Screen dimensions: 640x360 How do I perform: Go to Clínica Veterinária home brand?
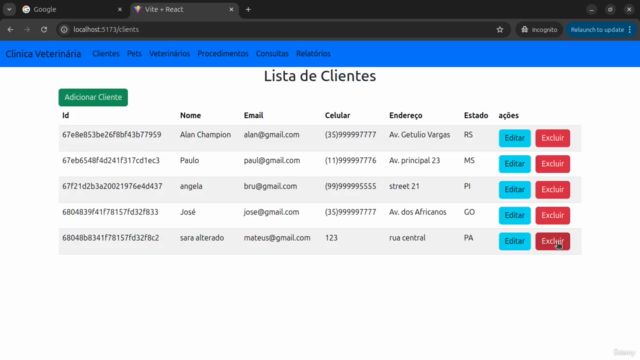(x=43, y=54)
